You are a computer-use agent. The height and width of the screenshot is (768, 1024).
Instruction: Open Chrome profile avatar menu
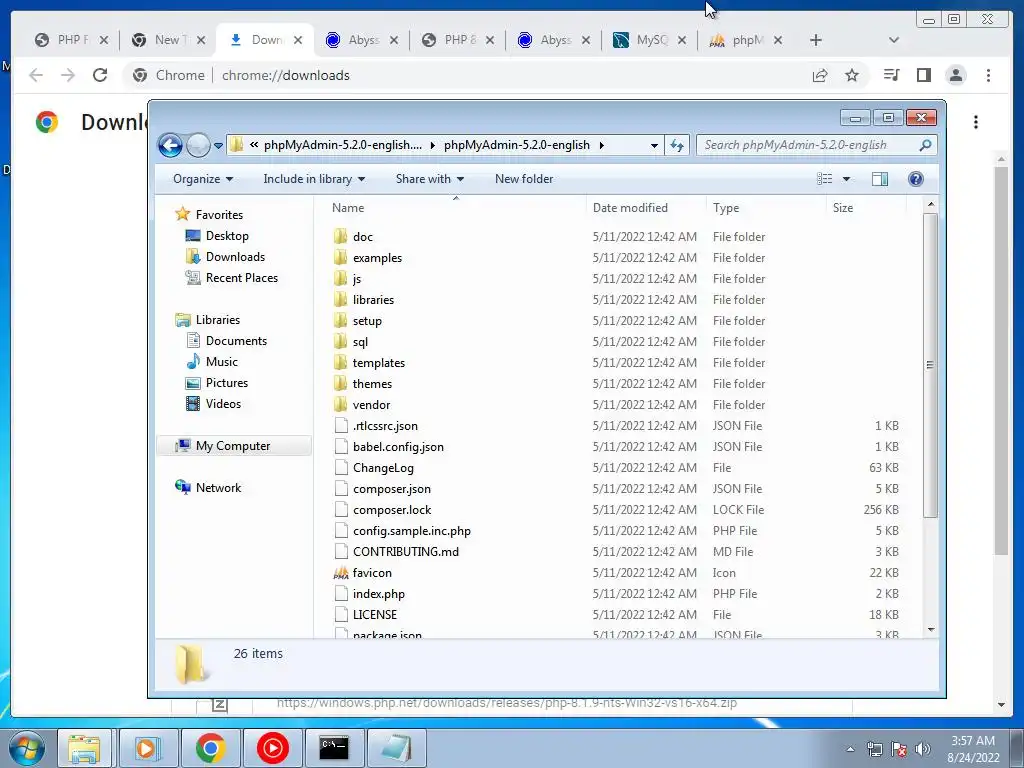[x=955, y=75]
